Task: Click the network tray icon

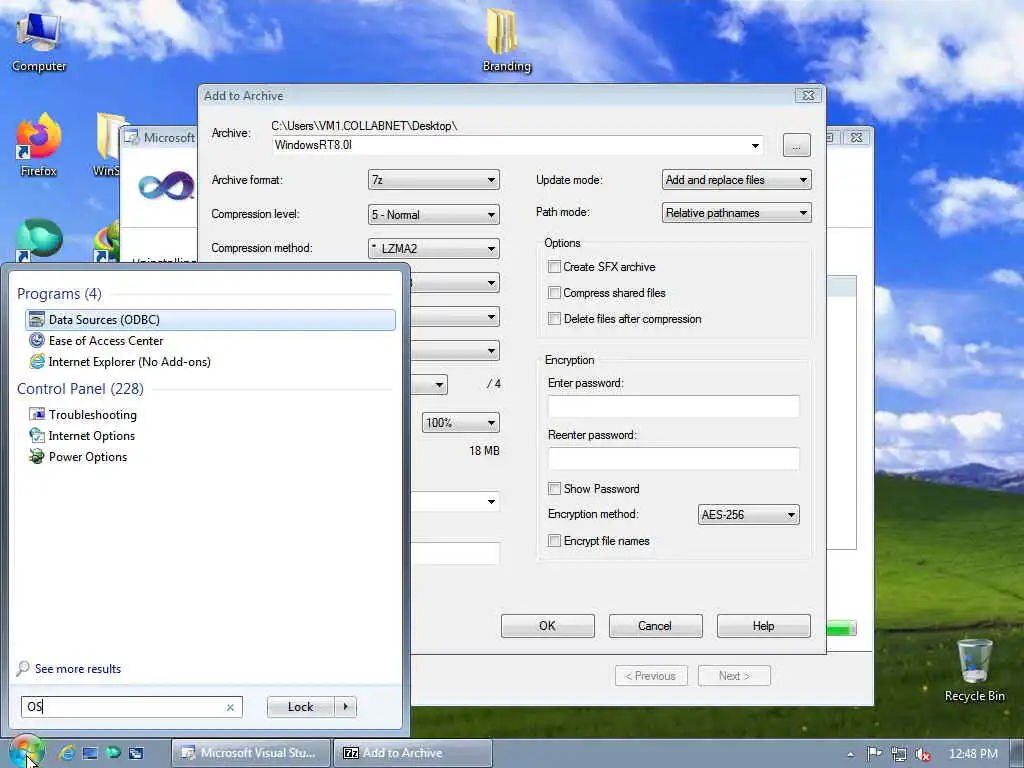Action: point(899,754)
